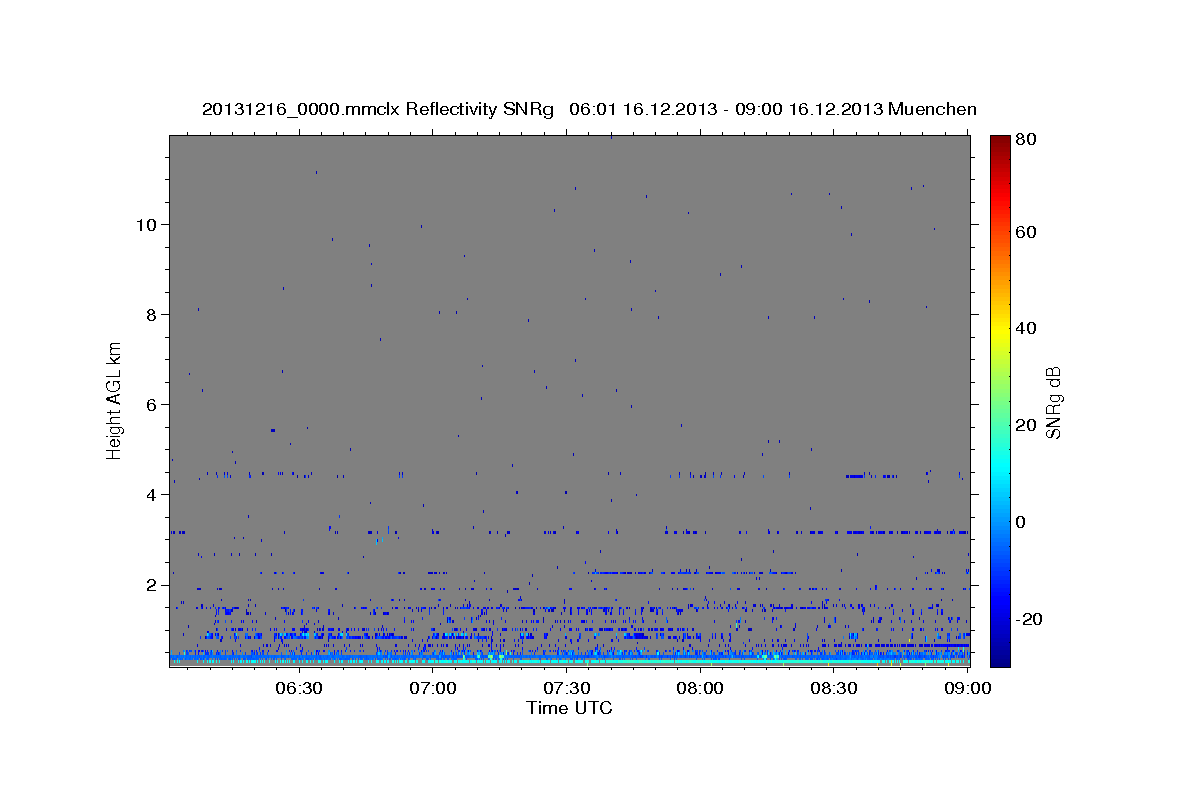The width and height of the screenshot is (1200, 800).
Task: Click the height tick label 10
Action: coord(146,224)
